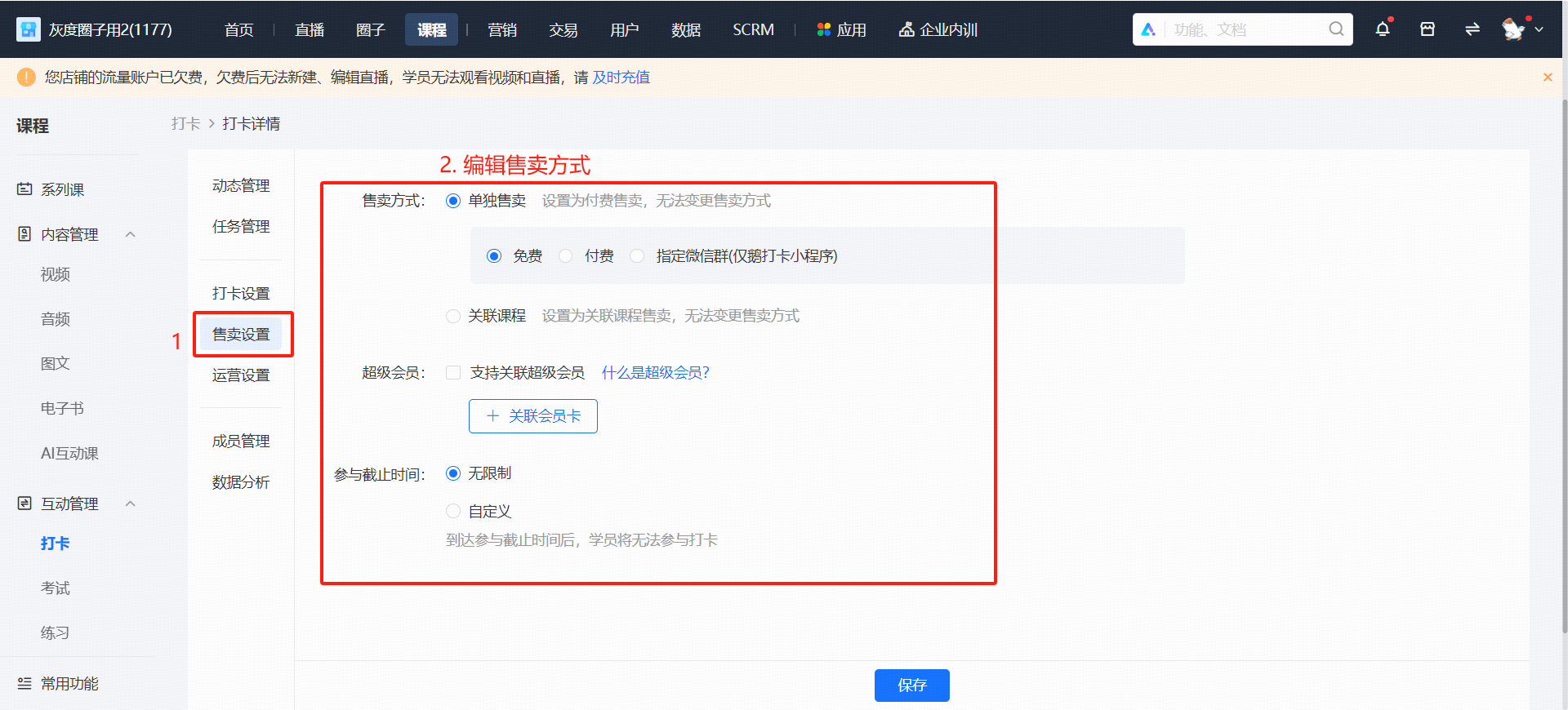This screenshot has width=1568, height=710.
Task: Click 打卡 breadcrumb link
Action: 185,124
